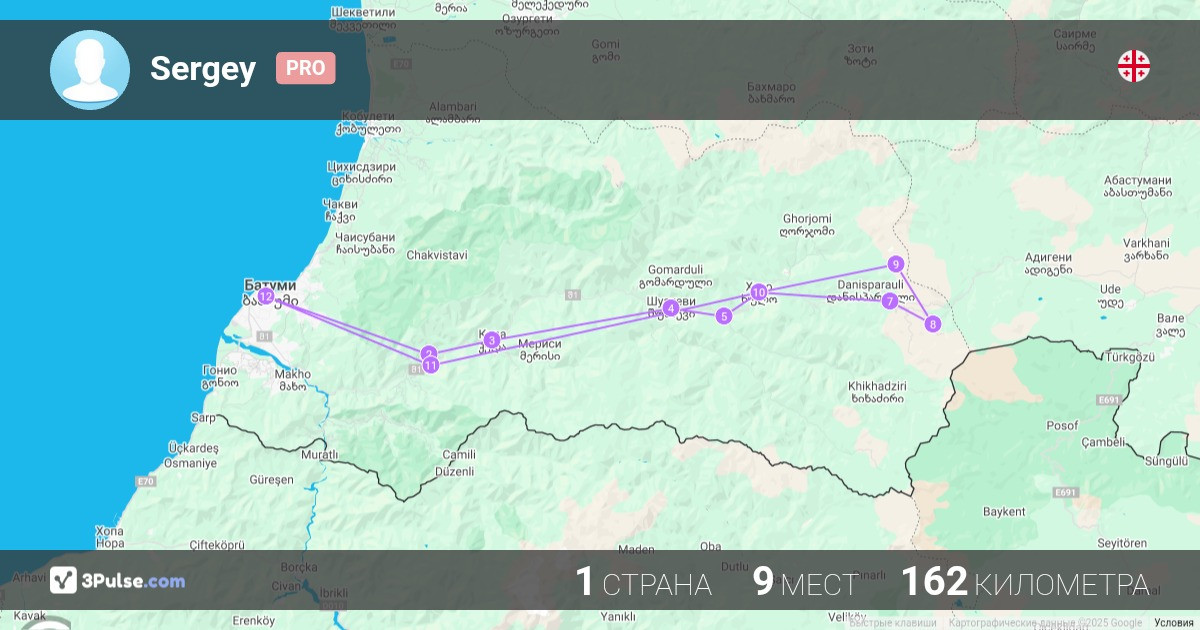1200x630 pixels.
Task: Click the Sergey username heading
Action: [203, 69]
